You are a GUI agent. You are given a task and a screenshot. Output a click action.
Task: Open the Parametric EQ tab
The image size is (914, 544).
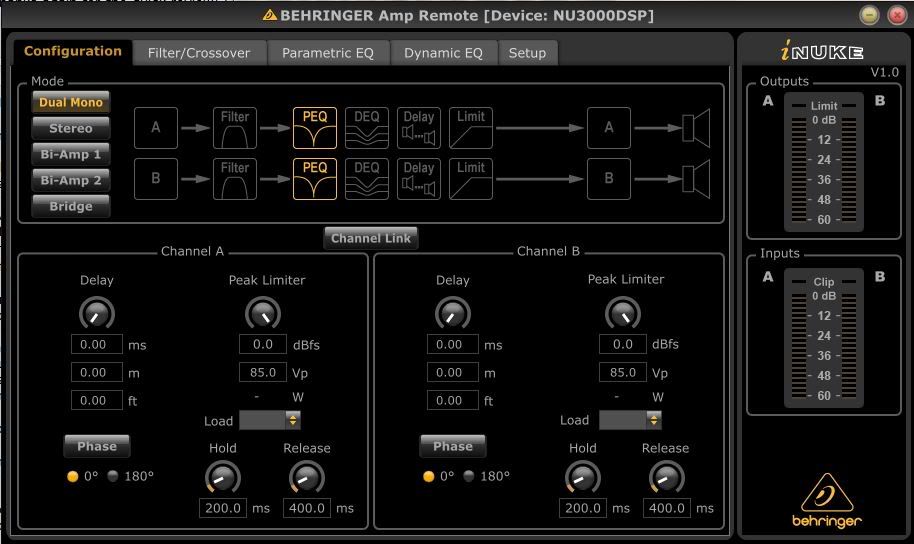[328, 53]
